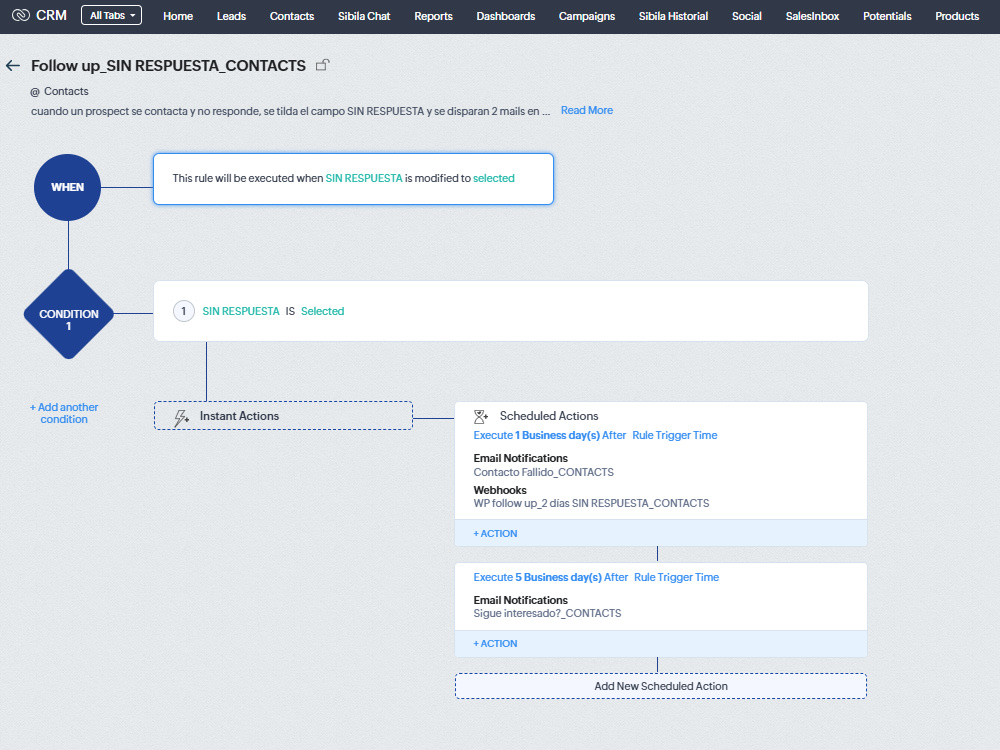Open the SalesInbox tab

coord(812,16)
